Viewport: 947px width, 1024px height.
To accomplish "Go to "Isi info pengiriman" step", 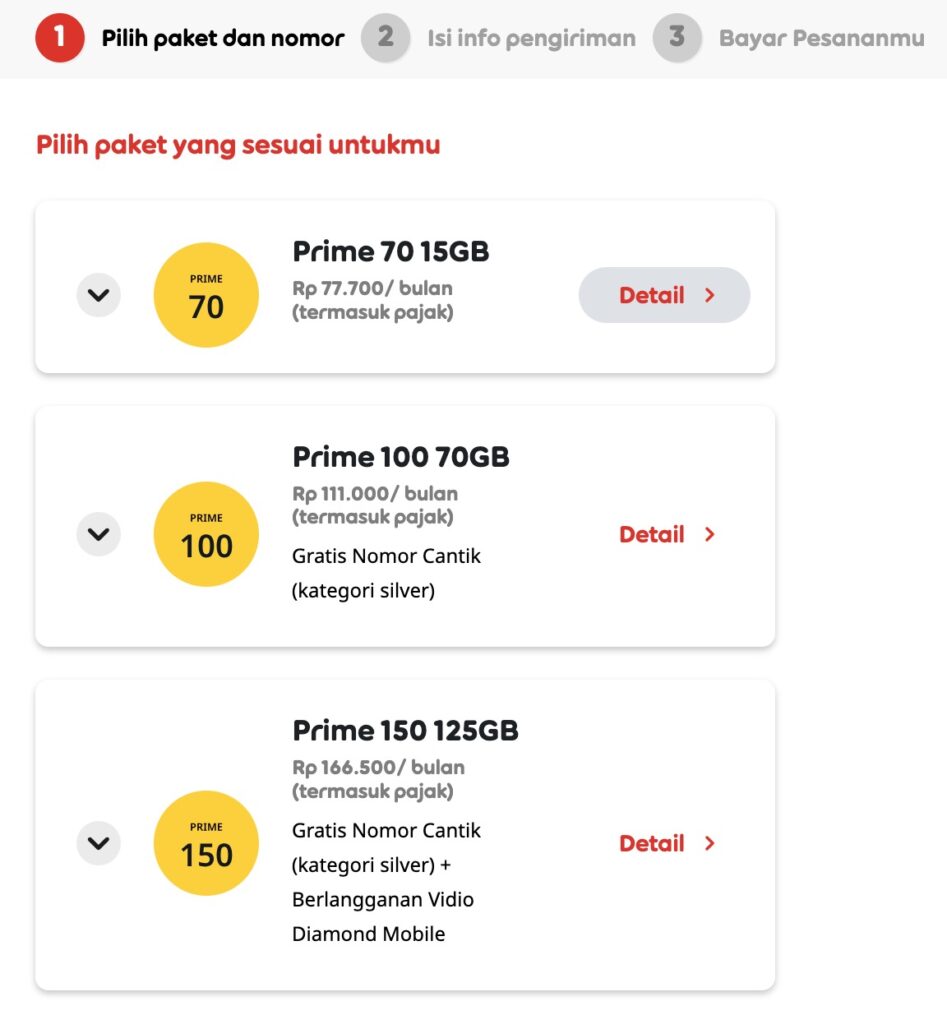I will coord(531,39).
